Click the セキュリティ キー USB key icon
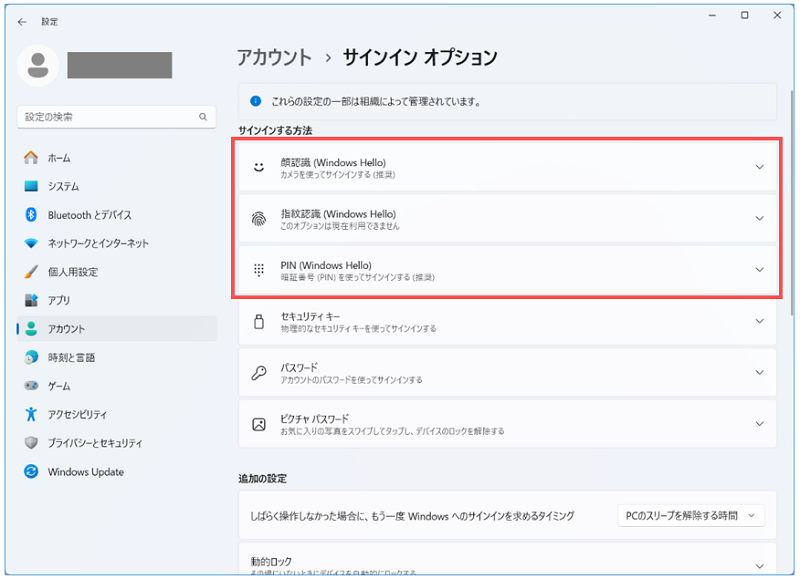The image size is (800, 579). pyautogui.click(x=259, y=321)
